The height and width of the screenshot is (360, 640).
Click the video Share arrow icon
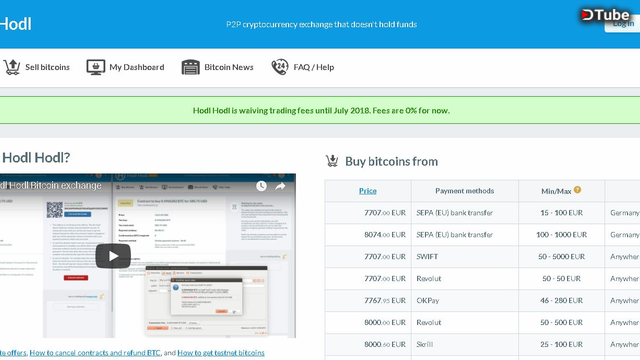[280, 186]
